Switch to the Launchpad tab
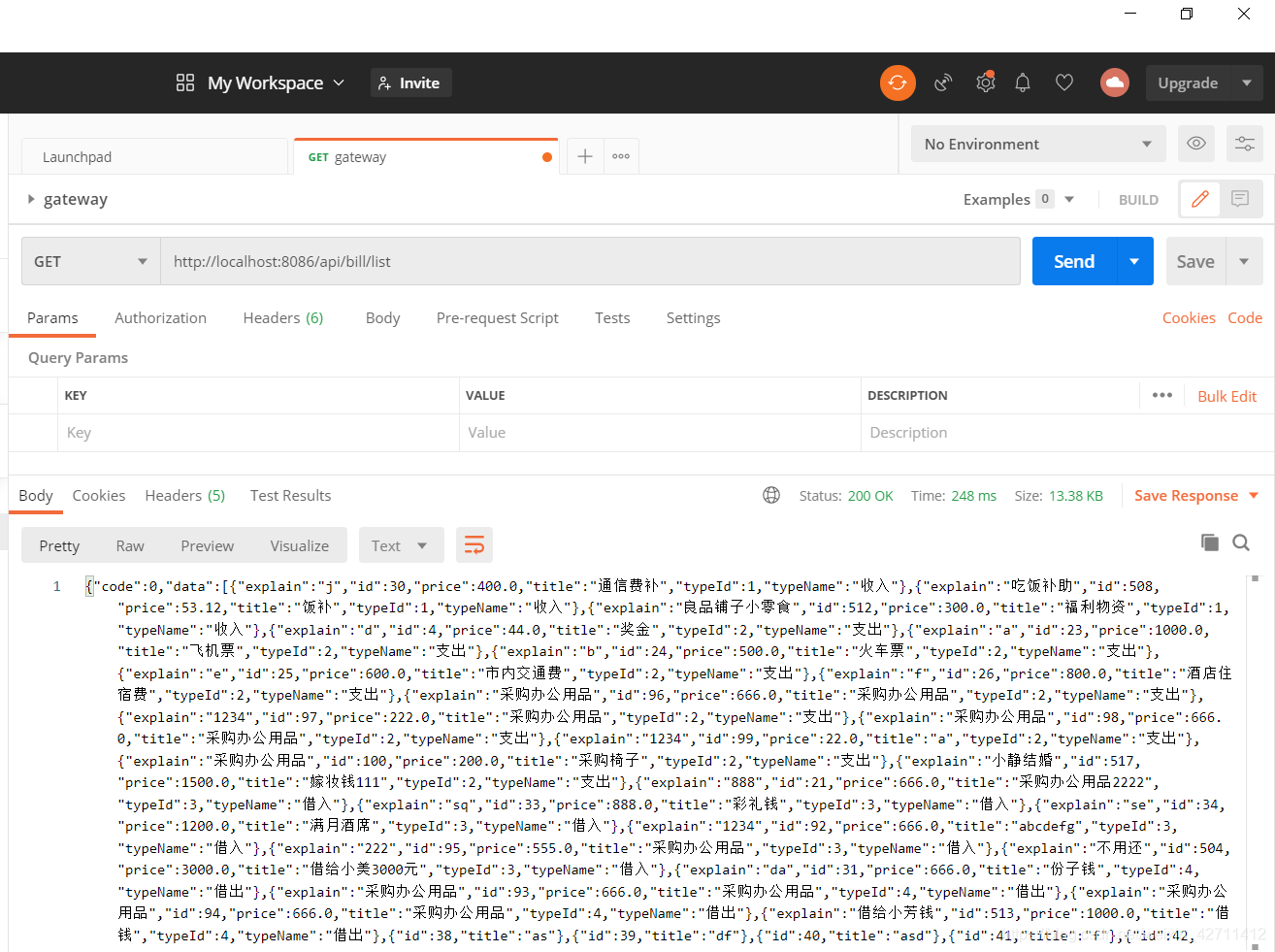 [155, 156]
